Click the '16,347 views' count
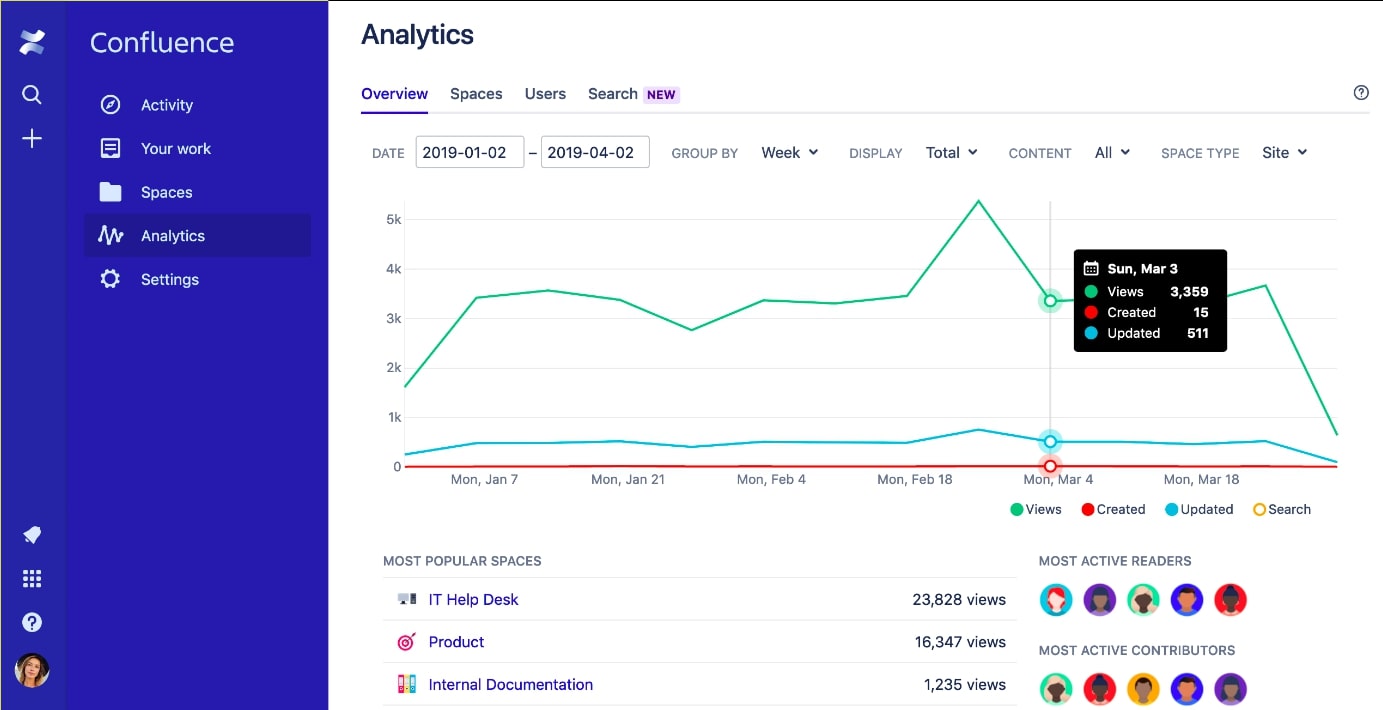 [960, 642]
